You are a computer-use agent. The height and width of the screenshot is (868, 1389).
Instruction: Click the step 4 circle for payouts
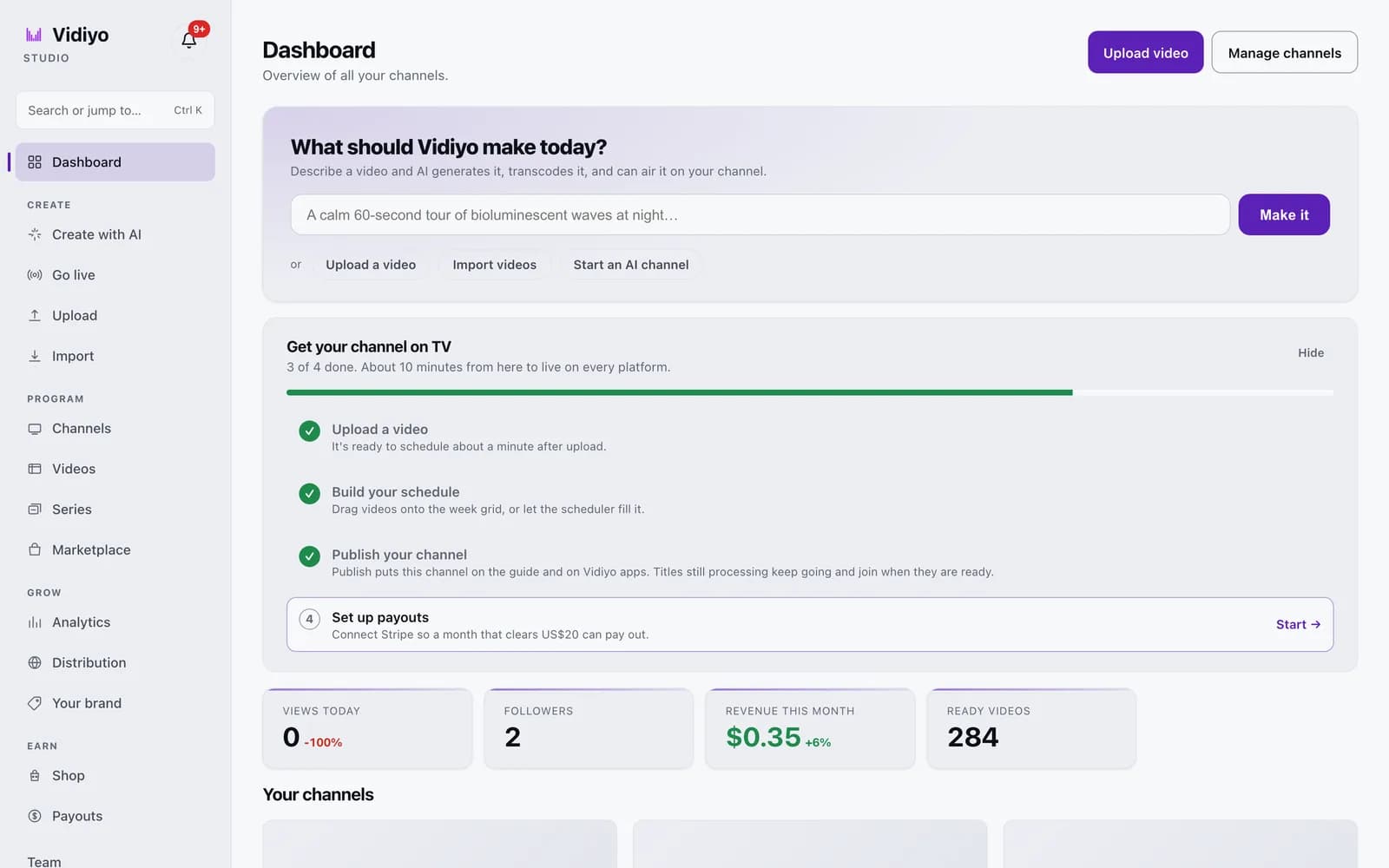(309, 619)
